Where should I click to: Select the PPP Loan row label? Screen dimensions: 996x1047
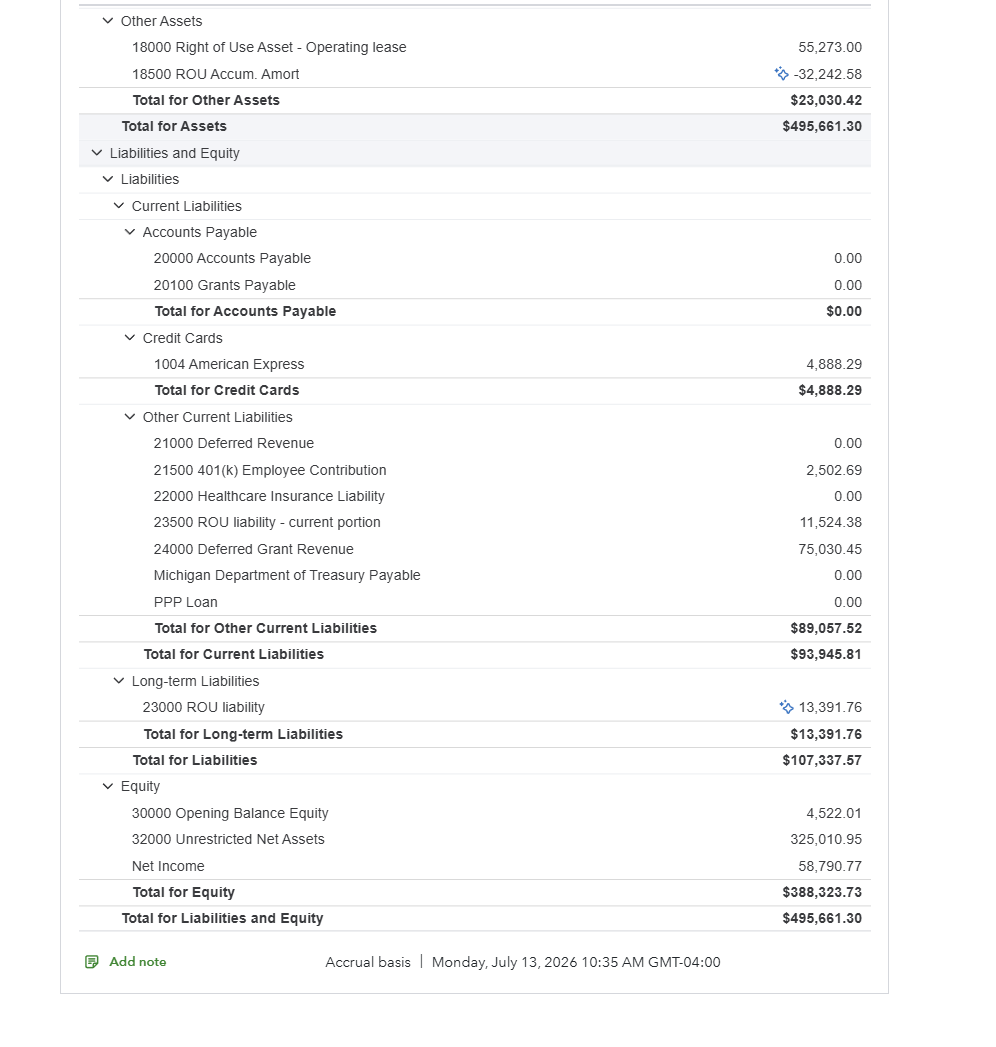pos(186,602)
